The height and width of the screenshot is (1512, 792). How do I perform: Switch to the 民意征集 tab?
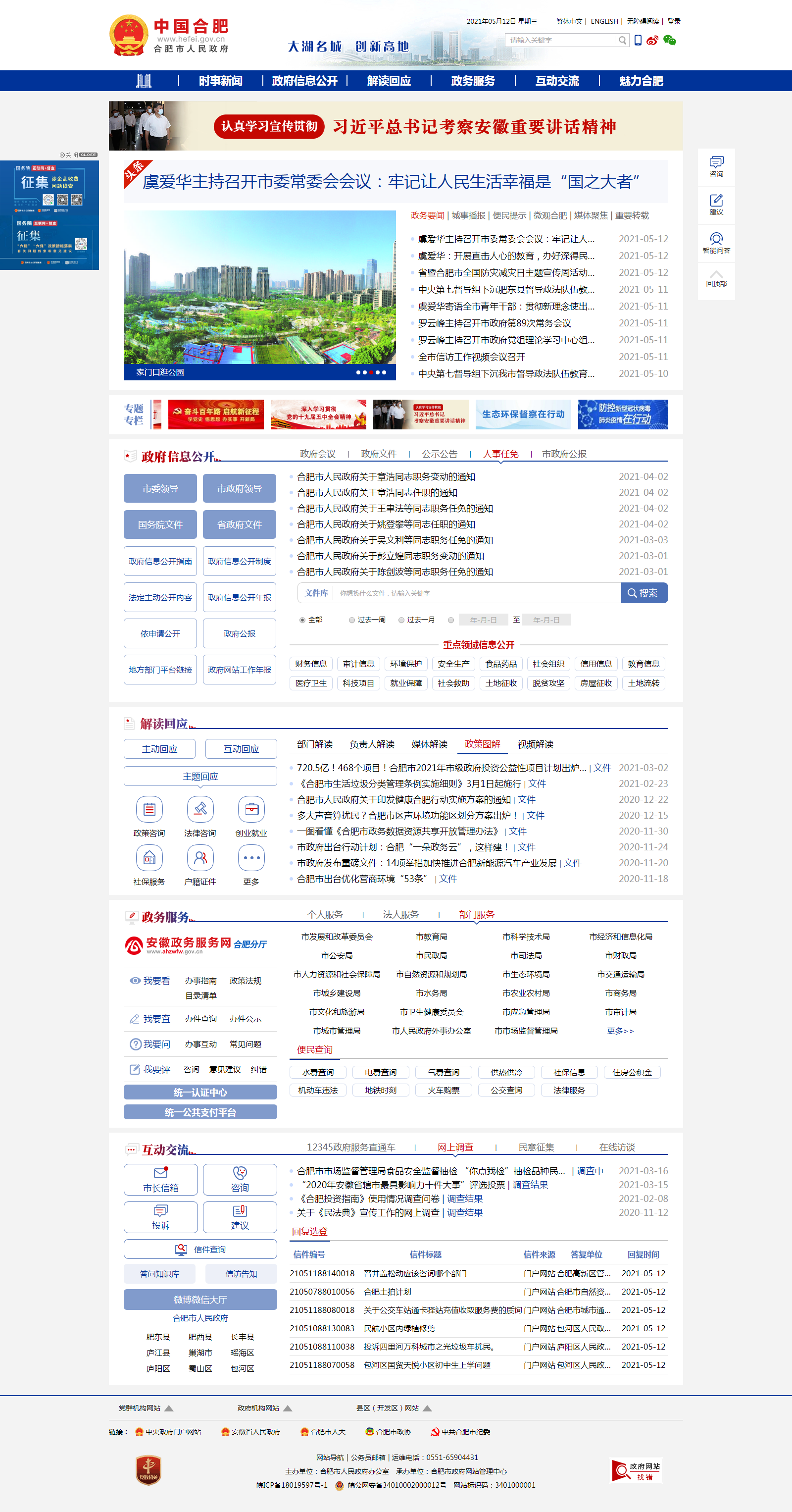coord(536,1147)
